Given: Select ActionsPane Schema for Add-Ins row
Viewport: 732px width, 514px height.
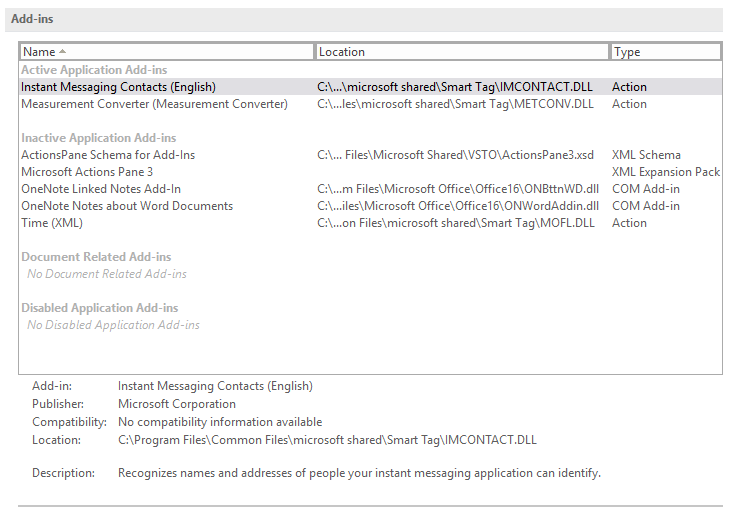Looking at the screenshot, I should coord(371,155).
